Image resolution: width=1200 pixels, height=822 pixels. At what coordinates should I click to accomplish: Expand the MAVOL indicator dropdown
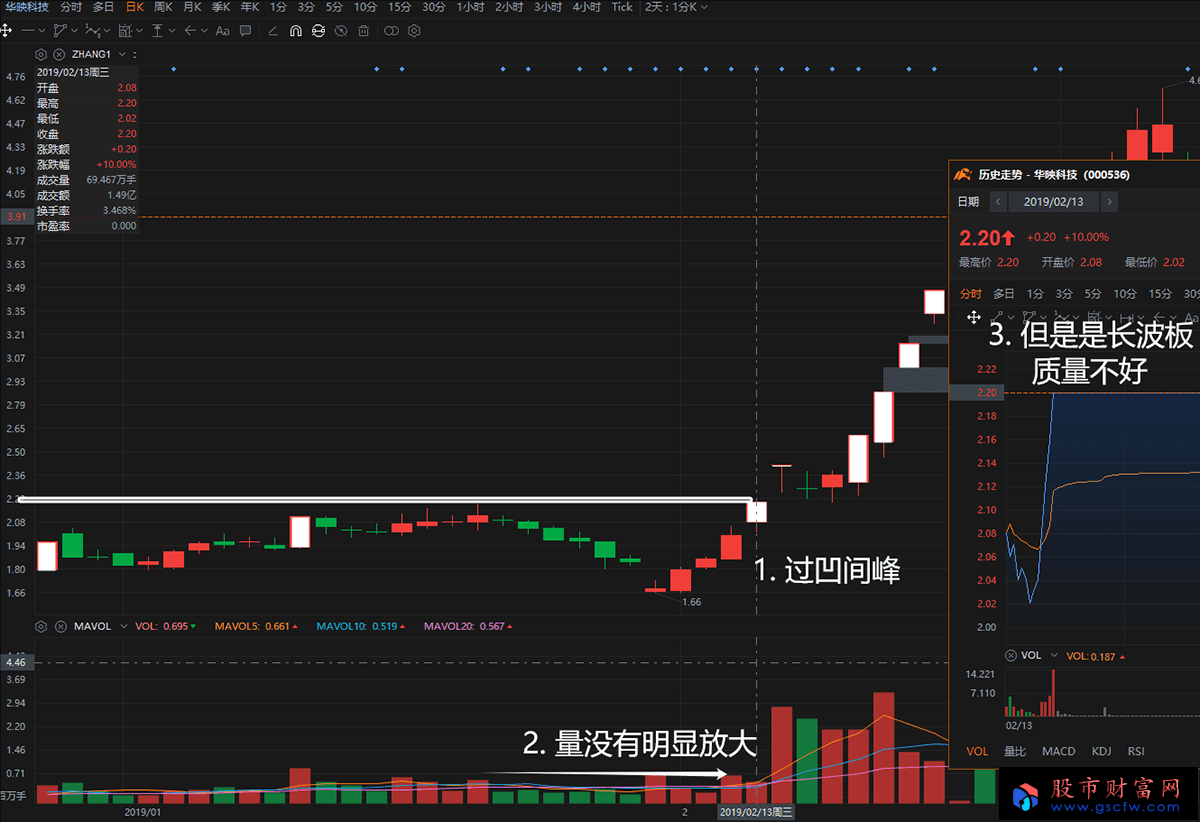[123, 626]
